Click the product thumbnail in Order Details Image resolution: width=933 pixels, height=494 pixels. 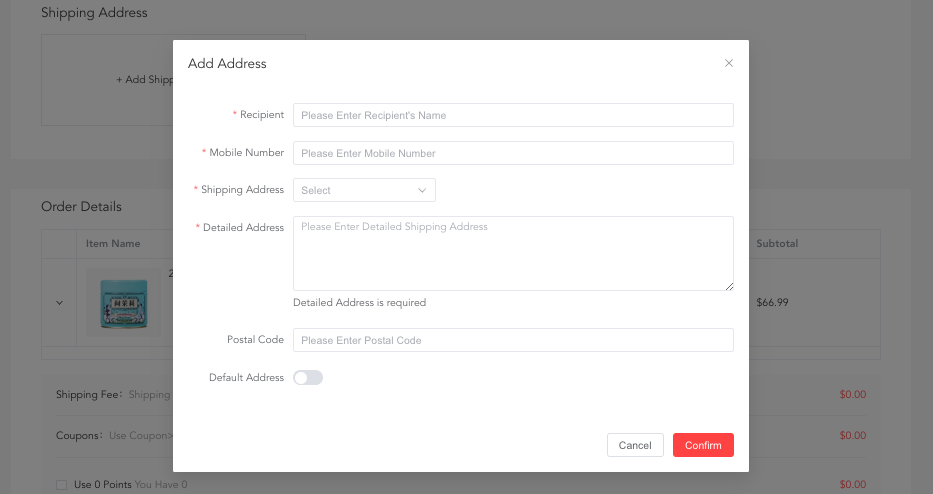(x=123, y=302)
